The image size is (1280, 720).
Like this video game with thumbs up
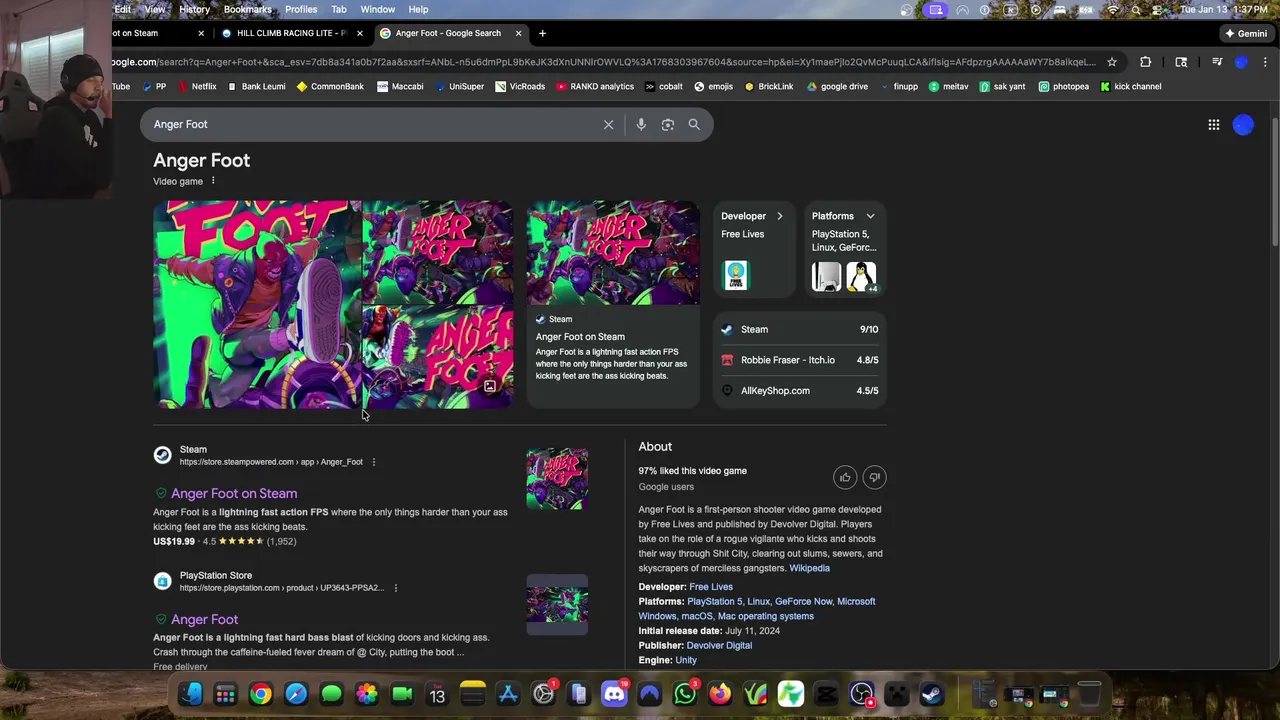(845, 478)
